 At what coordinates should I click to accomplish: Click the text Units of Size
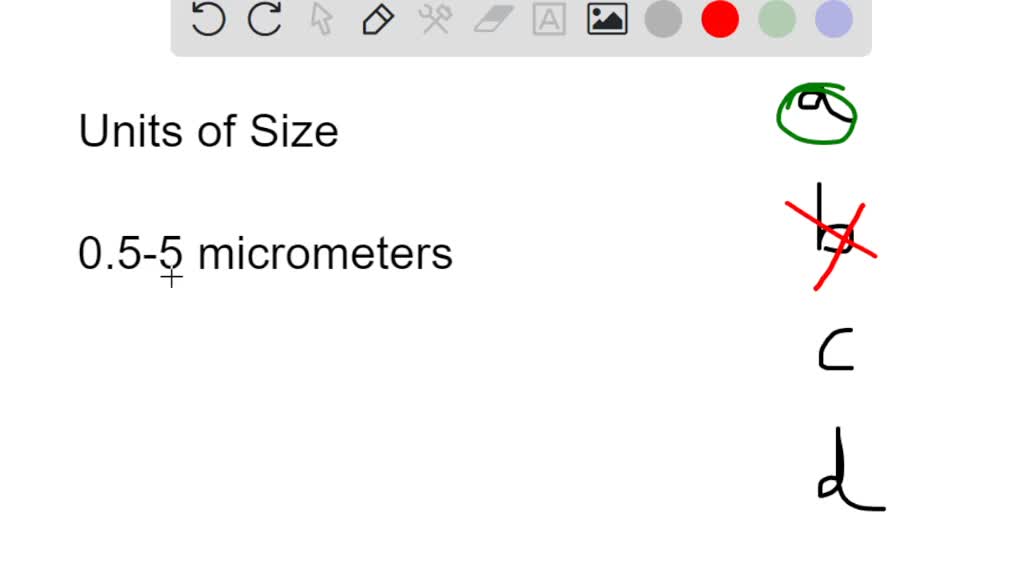point(208,130)
